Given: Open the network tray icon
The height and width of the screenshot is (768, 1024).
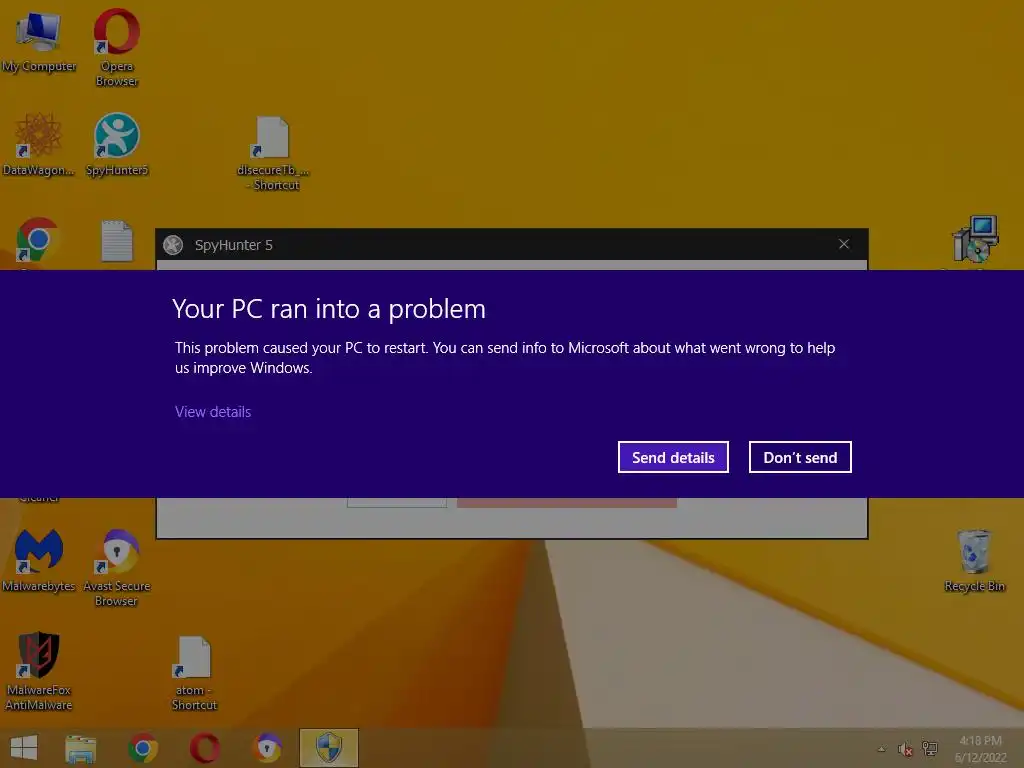Looking at the screenshot, I should point(929,748).
